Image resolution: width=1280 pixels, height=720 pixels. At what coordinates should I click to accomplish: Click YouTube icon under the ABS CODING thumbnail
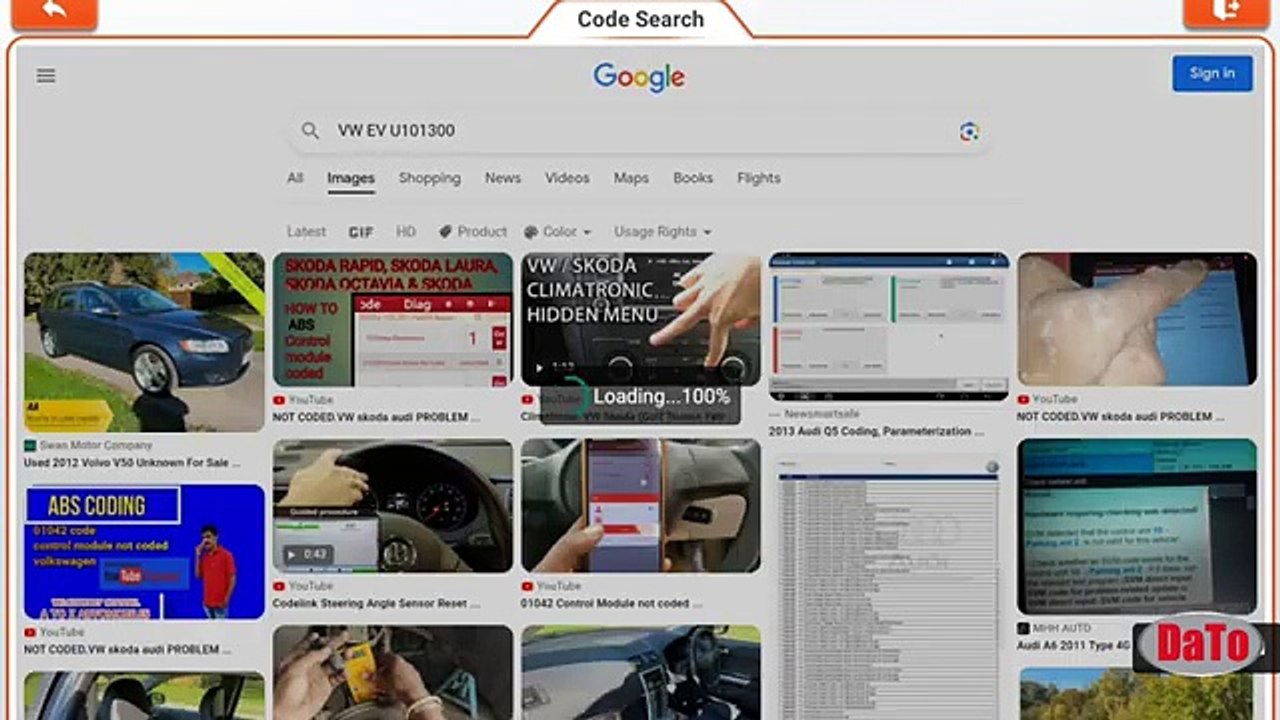(30, 633)
